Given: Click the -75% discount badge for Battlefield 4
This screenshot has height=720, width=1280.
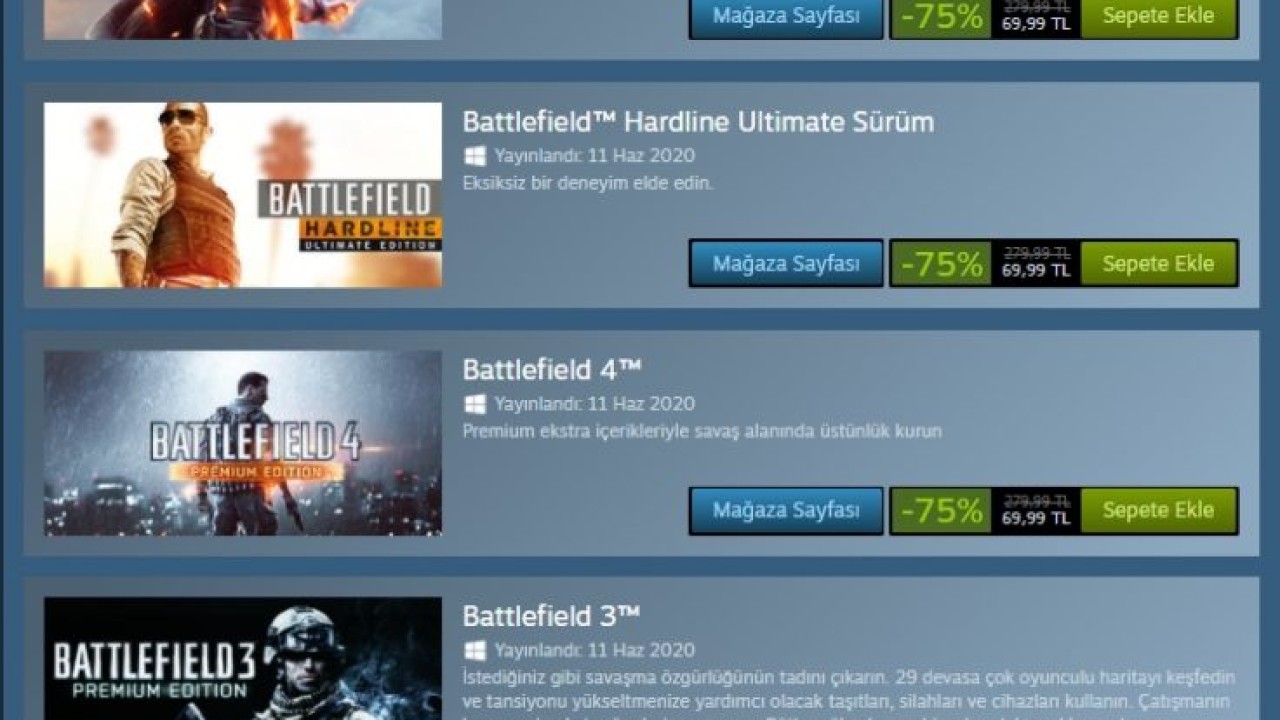Looking at the screenshot, I should click(x=941, y=511).
